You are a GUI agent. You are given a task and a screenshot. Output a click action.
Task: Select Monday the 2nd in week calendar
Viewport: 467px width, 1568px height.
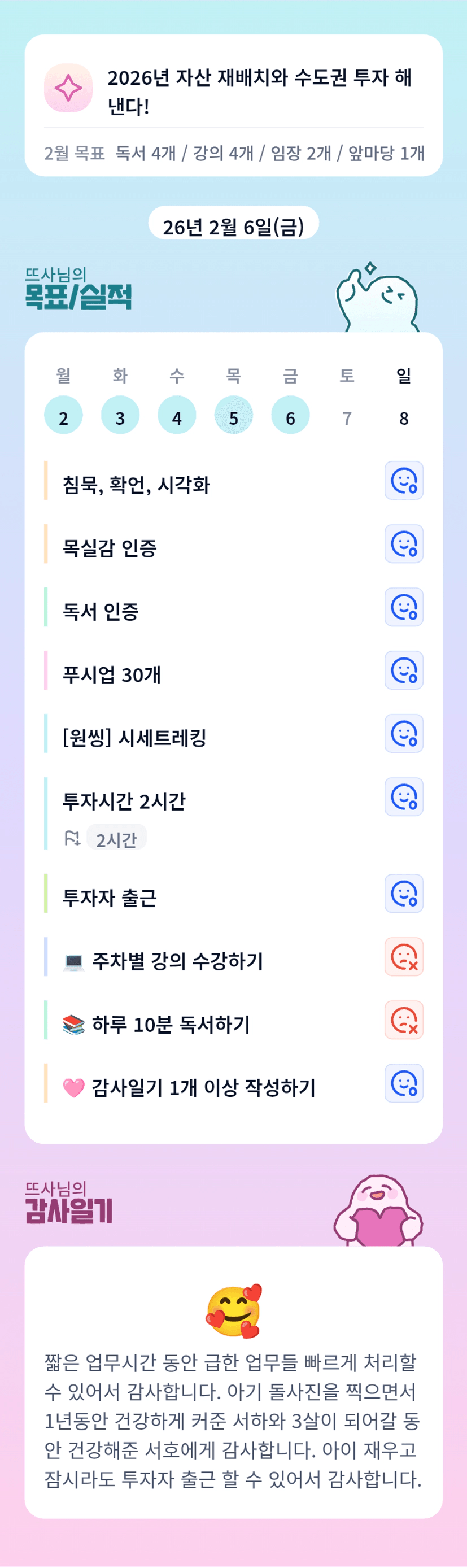[63, 416]
